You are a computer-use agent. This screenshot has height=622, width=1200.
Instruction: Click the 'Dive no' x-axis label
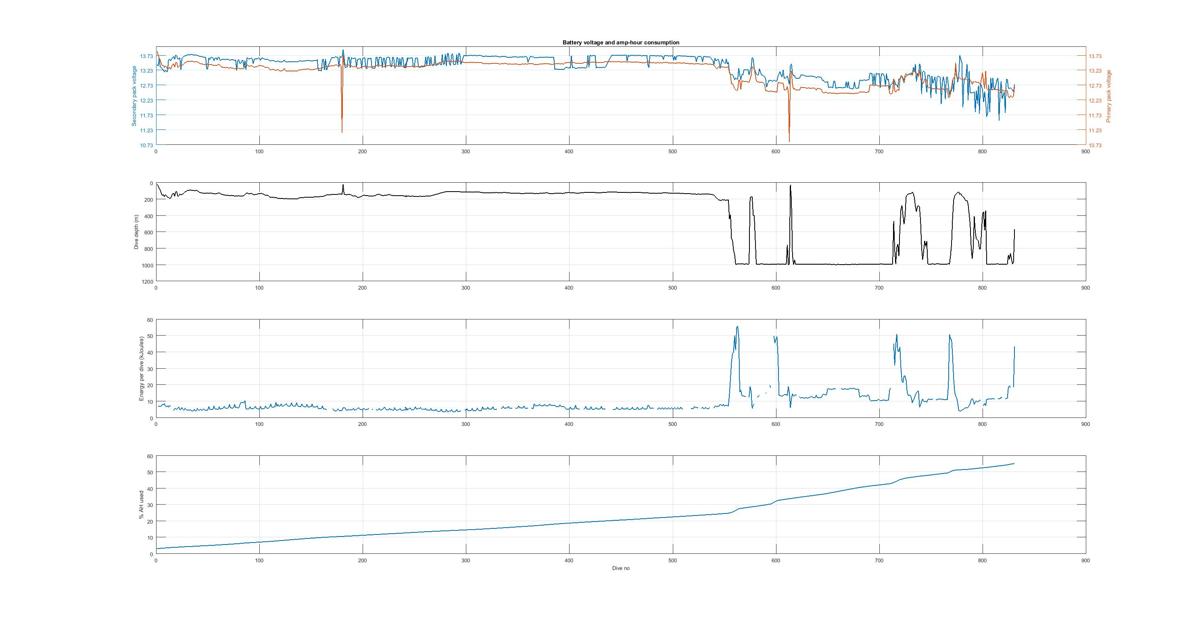click(621, 568)
